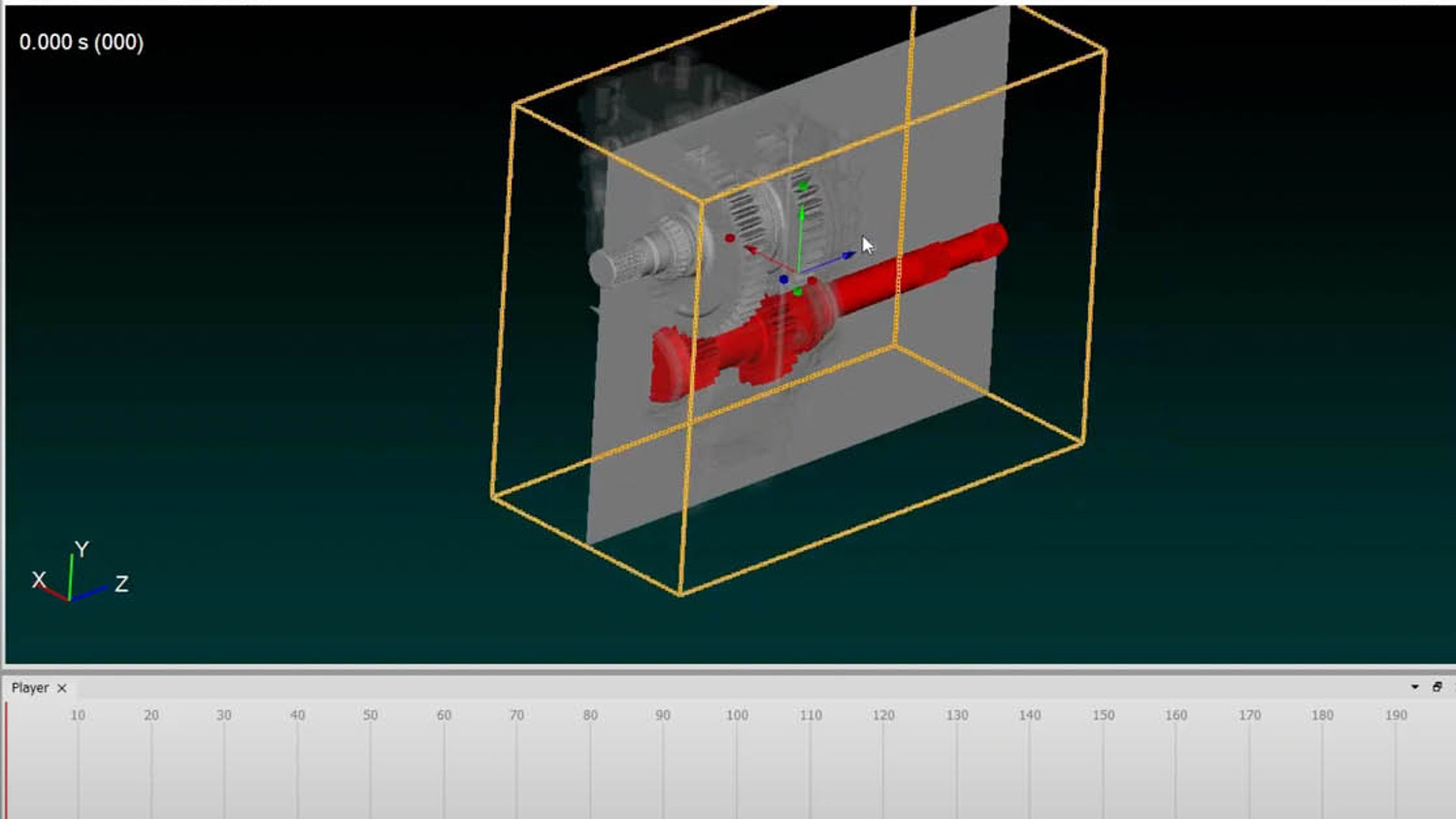Select the grey splined shaft end
Viewport: 1456px width, 819px height.
click(621, 262)
